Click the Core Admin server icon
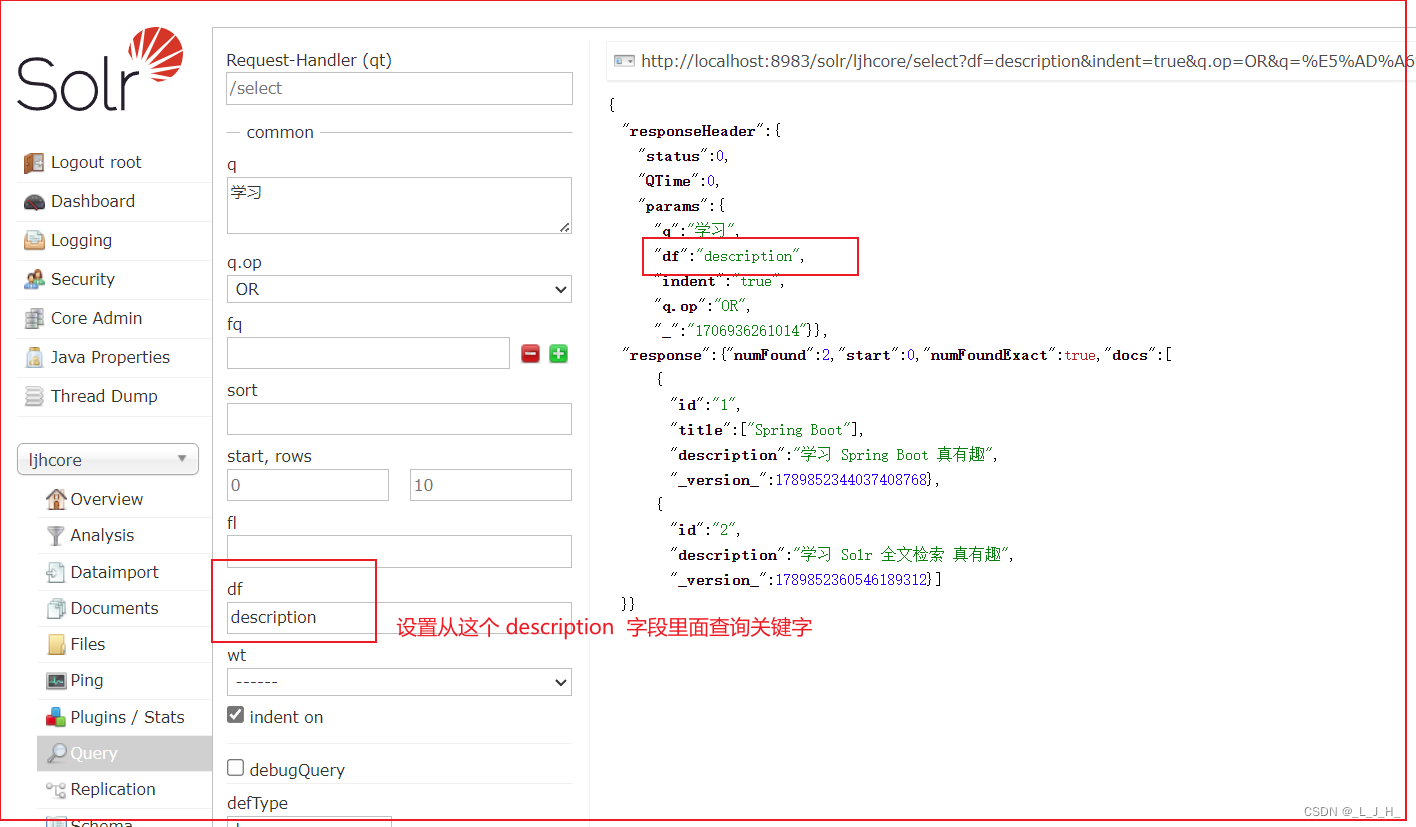 click(x=34, y=319)
